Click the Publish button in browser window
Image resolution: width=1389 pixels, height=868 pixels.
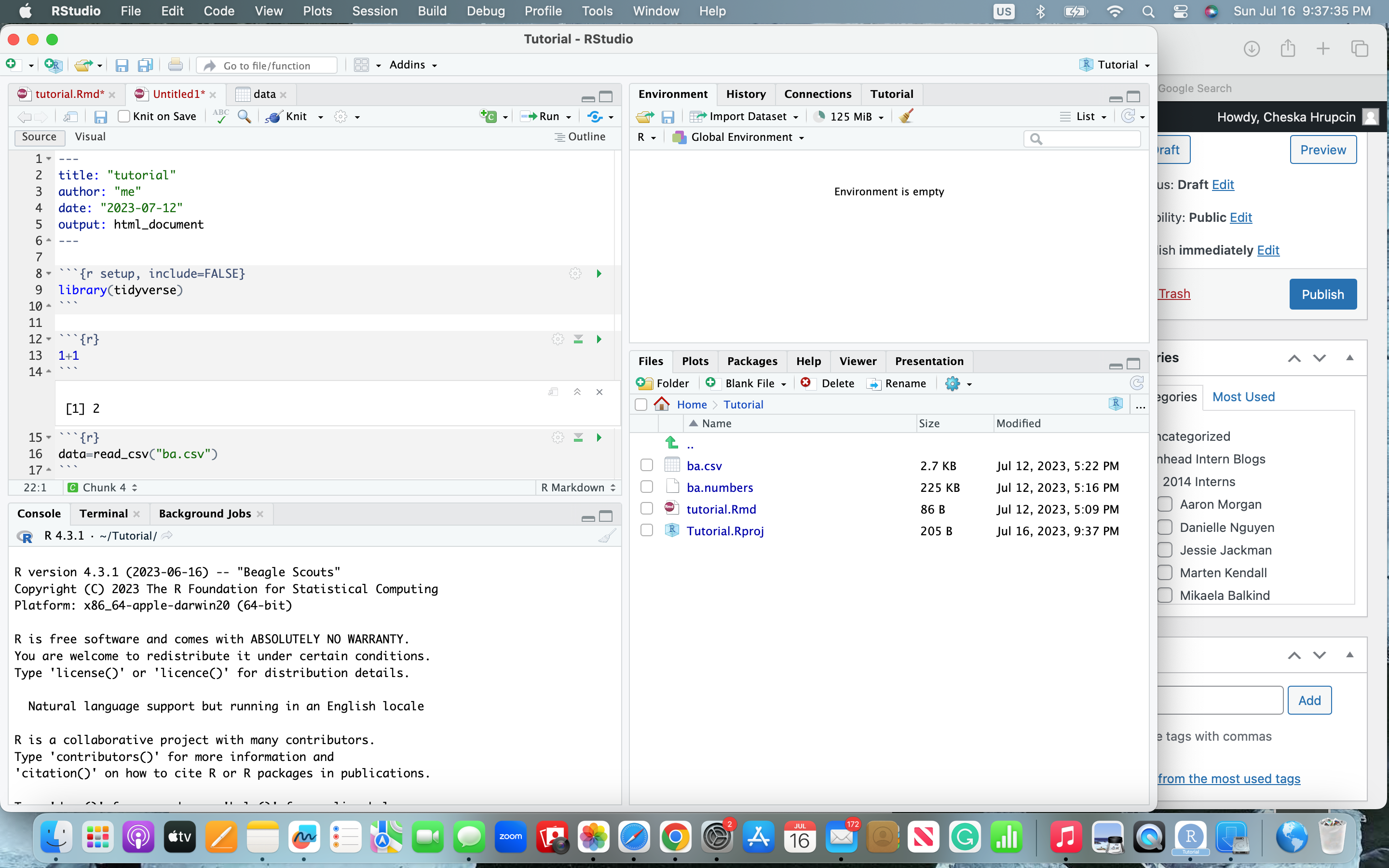pyautogui.click(x=1322, y=294)
